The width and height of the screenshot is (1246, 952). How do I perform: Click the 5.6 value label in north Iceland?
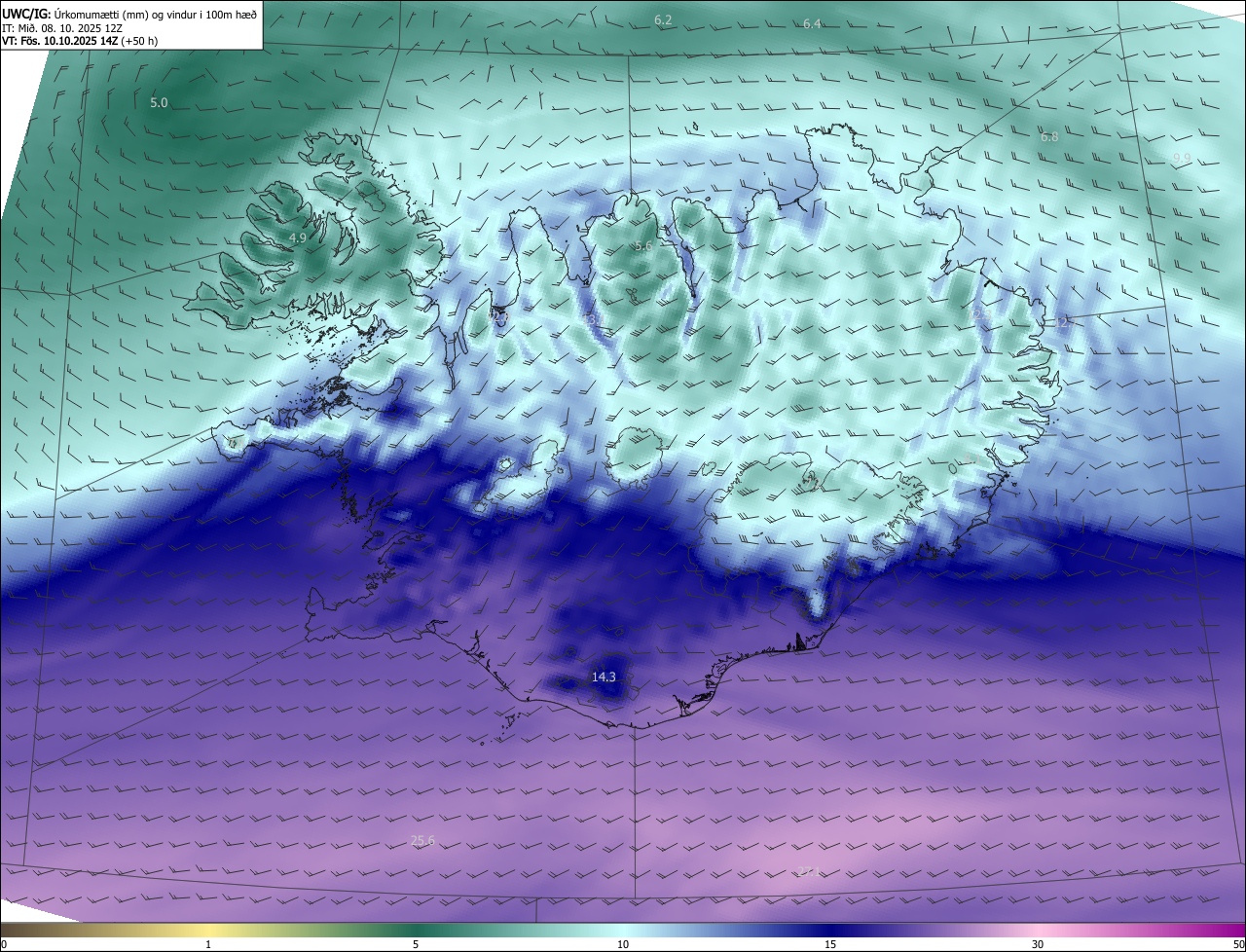pyautogui.click(x=642, y=246)
